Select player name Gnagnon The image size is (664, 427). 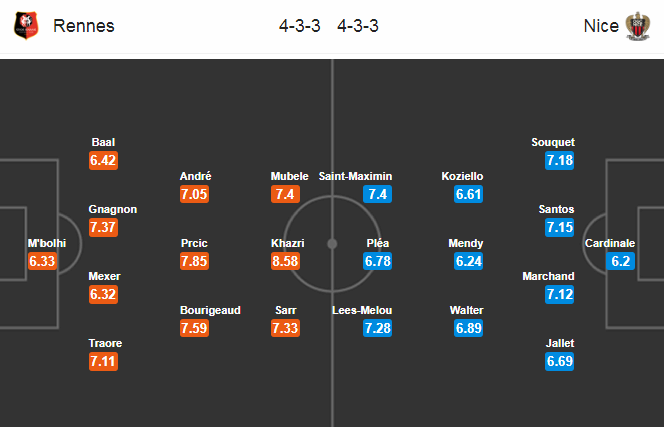[113, 209]
